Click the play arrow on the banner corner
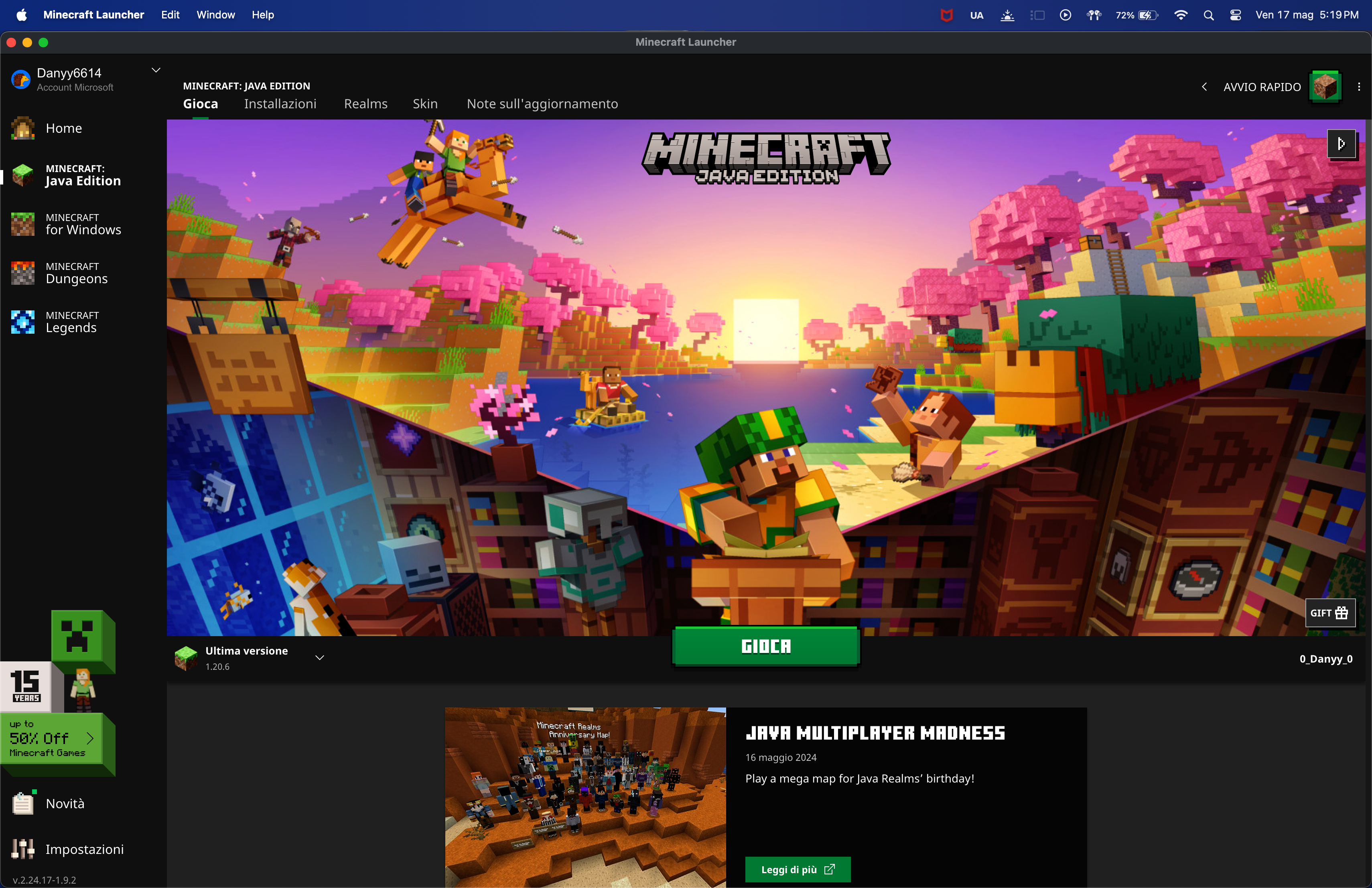The image size is (1372, 888). coord(1341,144)
